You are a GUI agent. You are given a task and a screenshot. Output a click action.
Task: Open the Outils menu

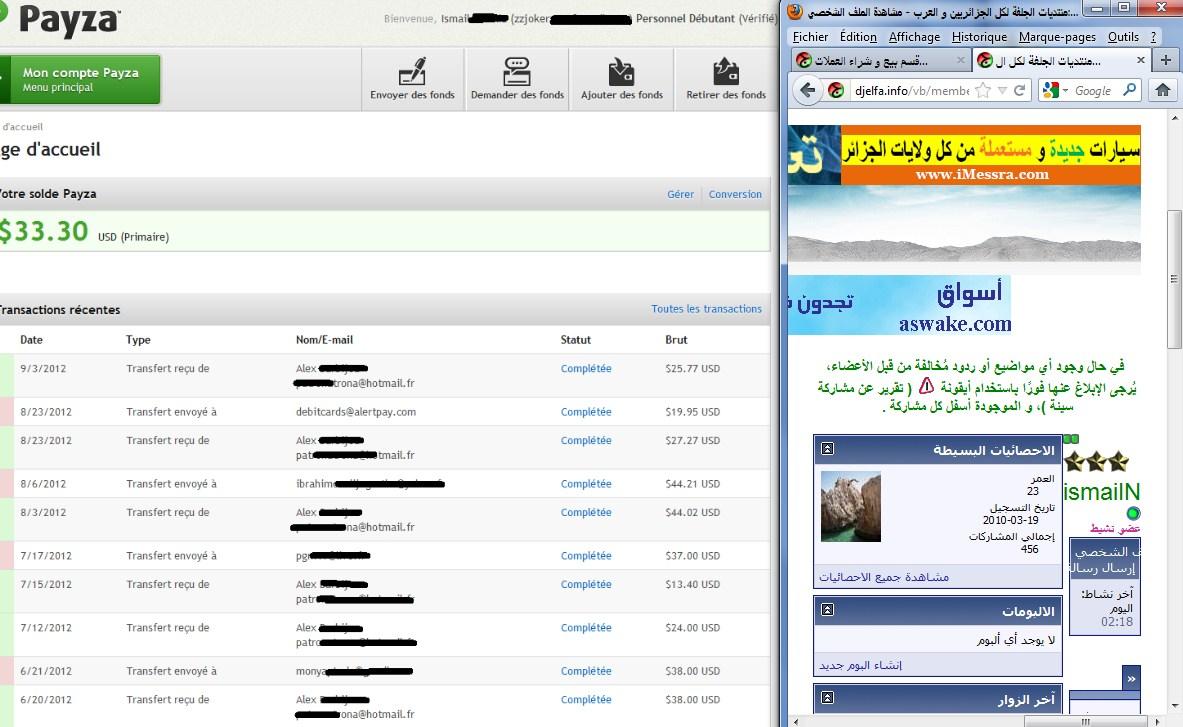click(1123, 37)
